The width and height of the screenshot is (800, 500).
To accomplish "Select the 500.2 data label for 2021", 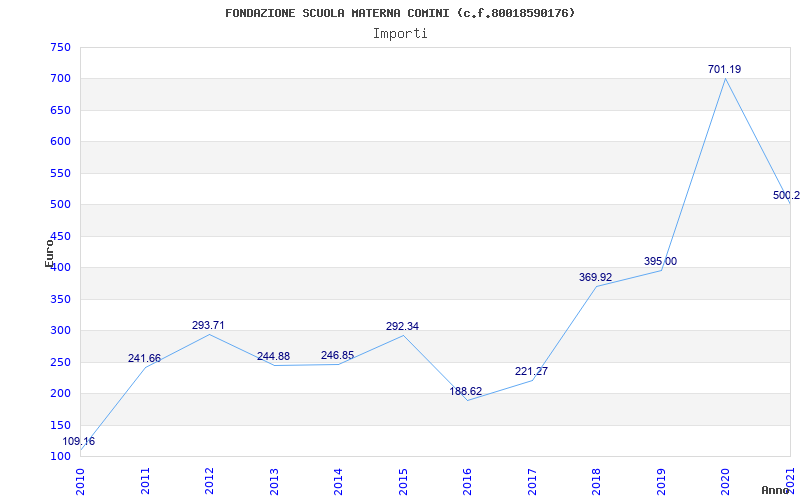I will (786, 195).
